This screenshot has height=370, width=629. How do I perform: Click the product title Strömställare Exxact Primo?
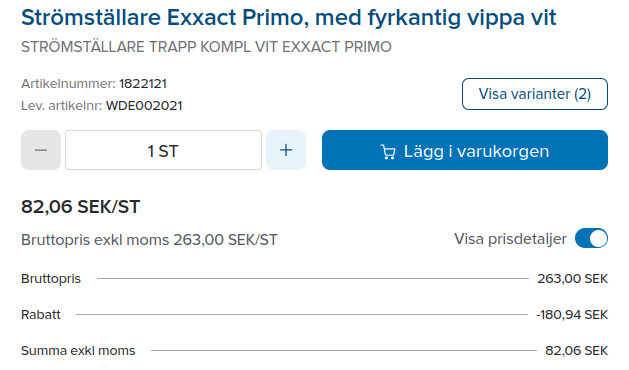tap(165, 17)
